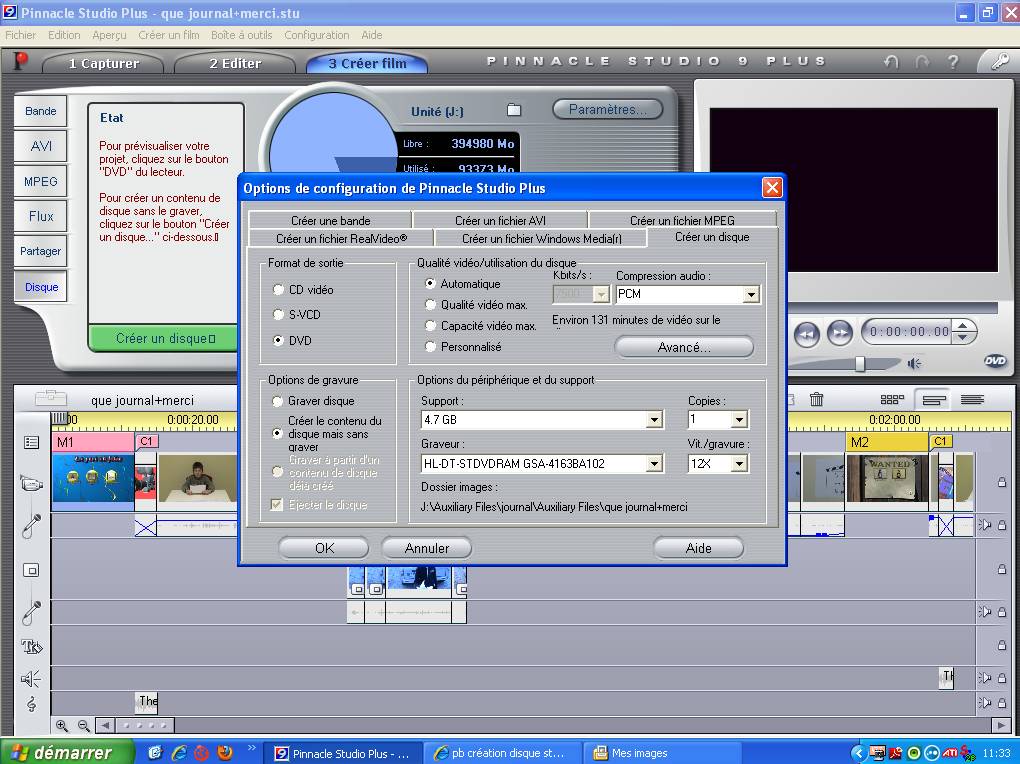Screen dimensions: 1020x764
Task: Open the Boîte à outils menu
Action: (241, 35)
